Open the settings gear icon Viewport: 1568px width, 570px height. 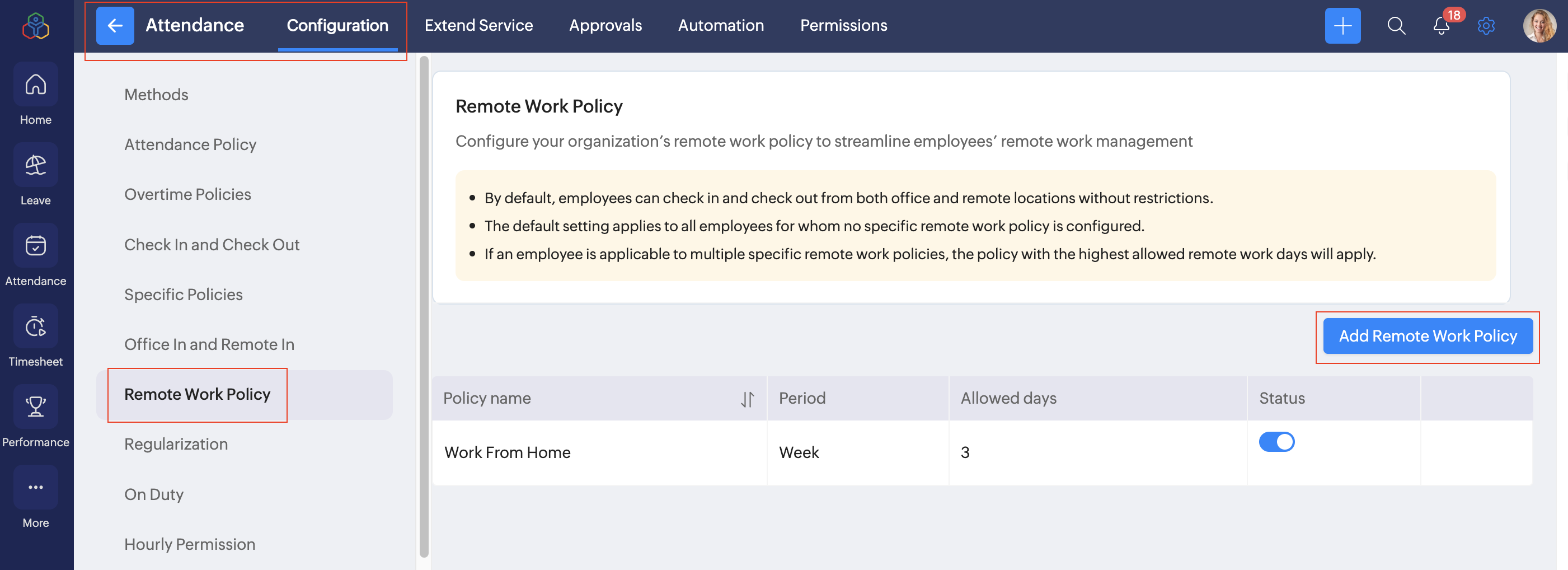[1486, 26]
